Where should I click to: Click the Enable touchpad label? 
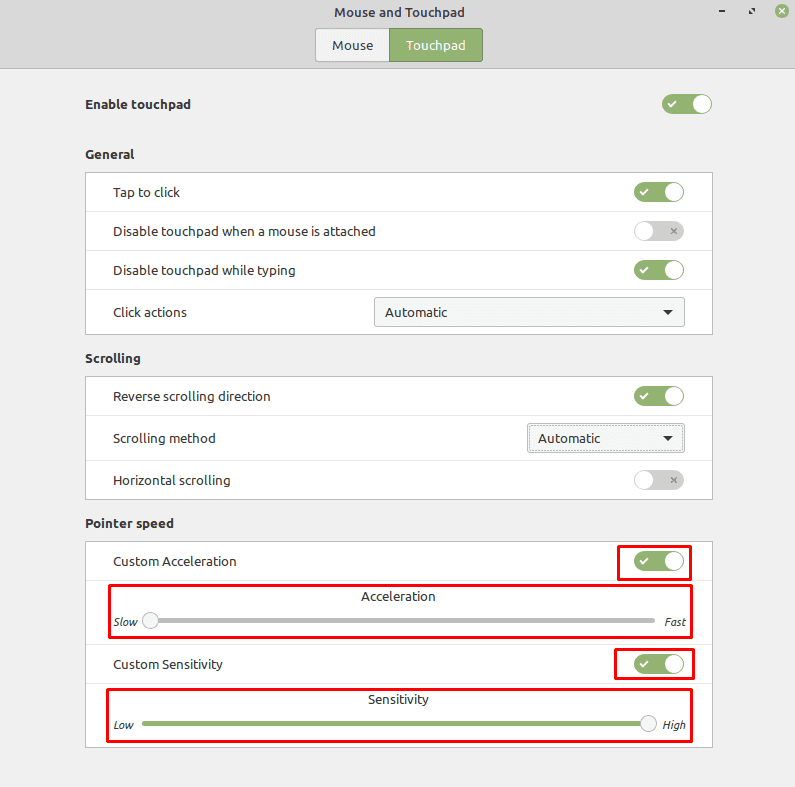pos(138,104)
